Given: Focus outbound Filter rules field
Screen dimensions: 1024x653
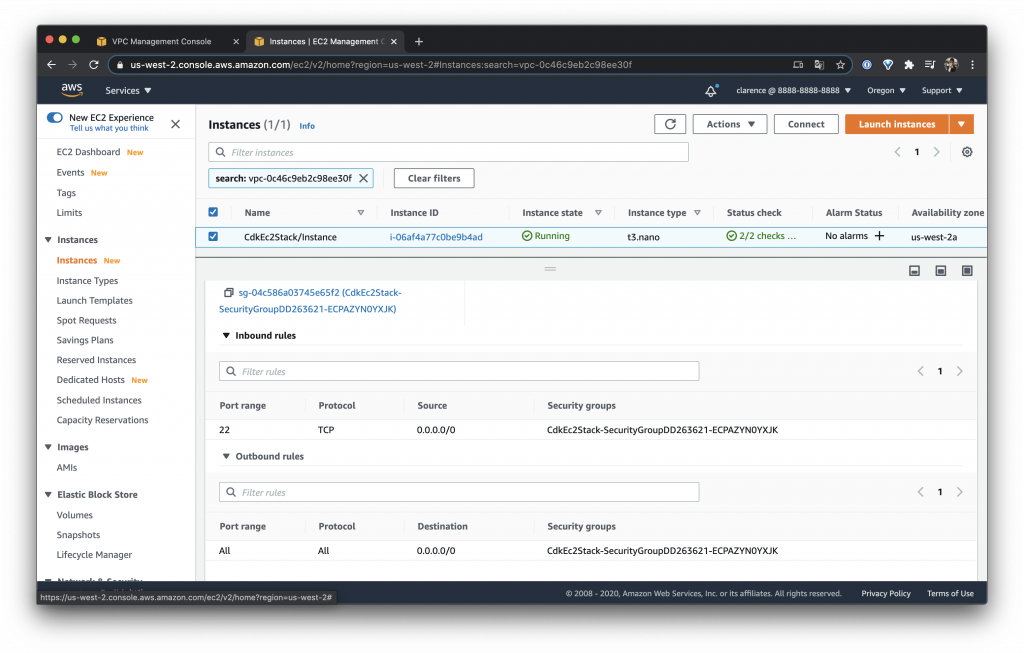Looking at the screenshot, I should (459, 492).
